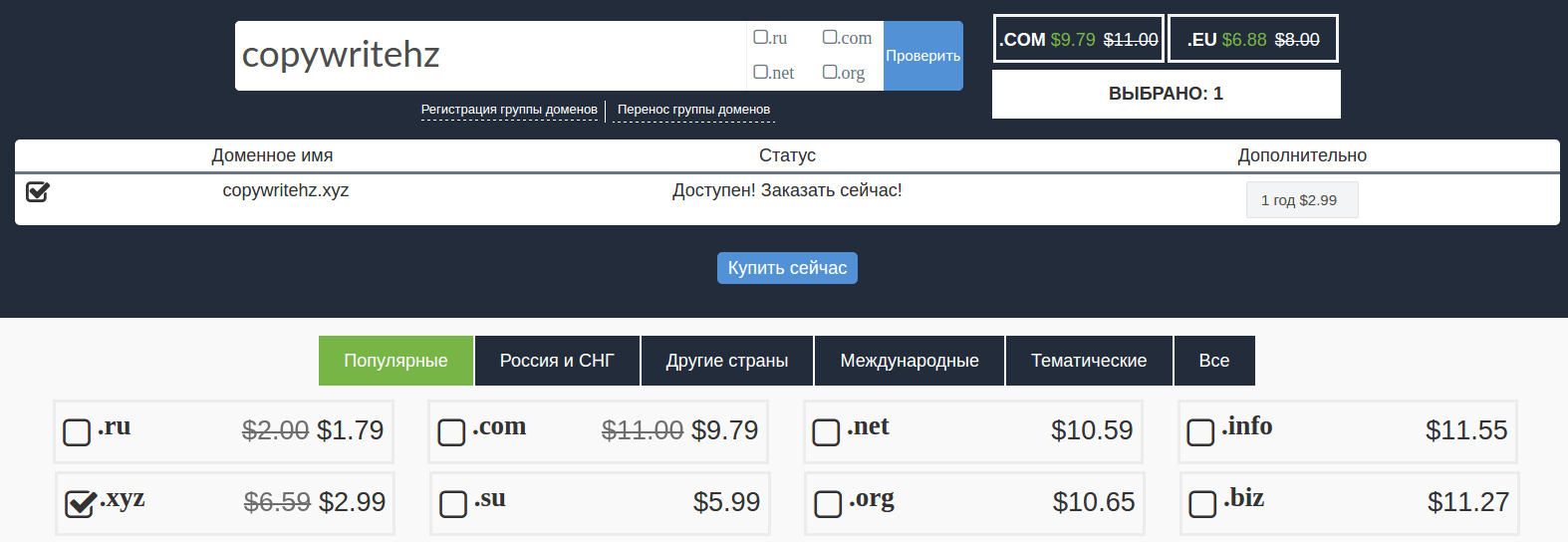Screen dimensions: 1568x542
Task: Untick the .xyz zone checkbox
Action: [x=80, y=504]
